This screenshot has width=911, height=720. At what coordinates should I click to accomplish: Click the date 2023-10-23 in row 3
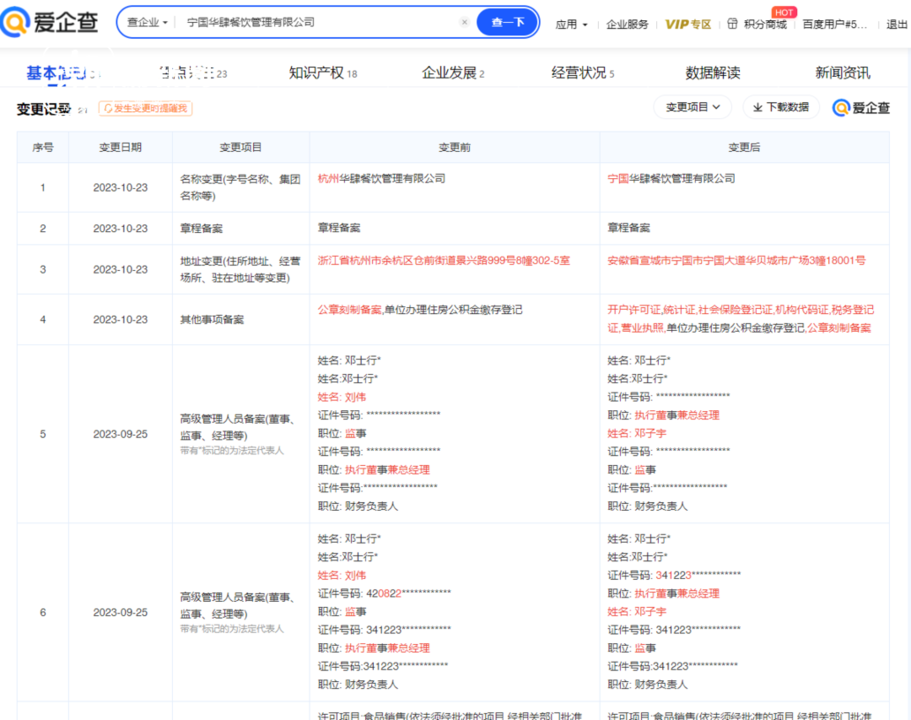click(120, 270)
